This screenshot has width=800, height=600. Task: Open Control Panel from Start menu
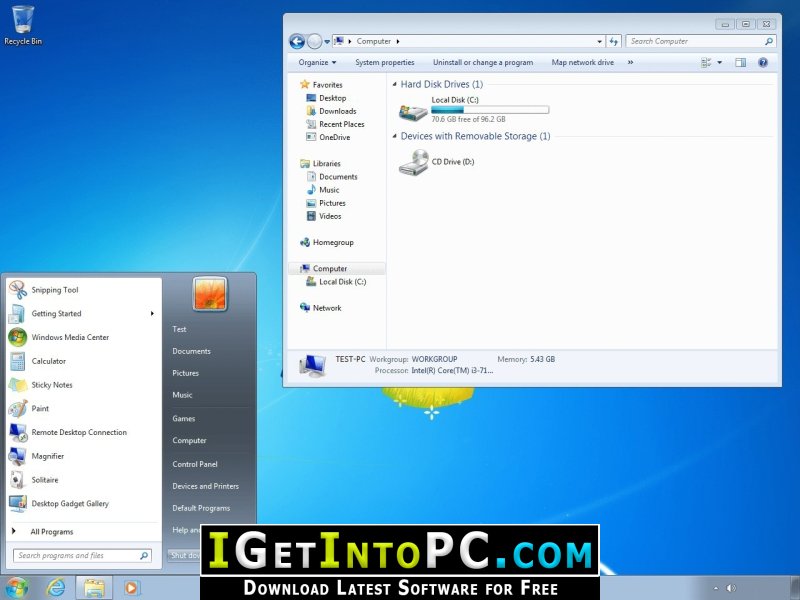tap(195, 464)
